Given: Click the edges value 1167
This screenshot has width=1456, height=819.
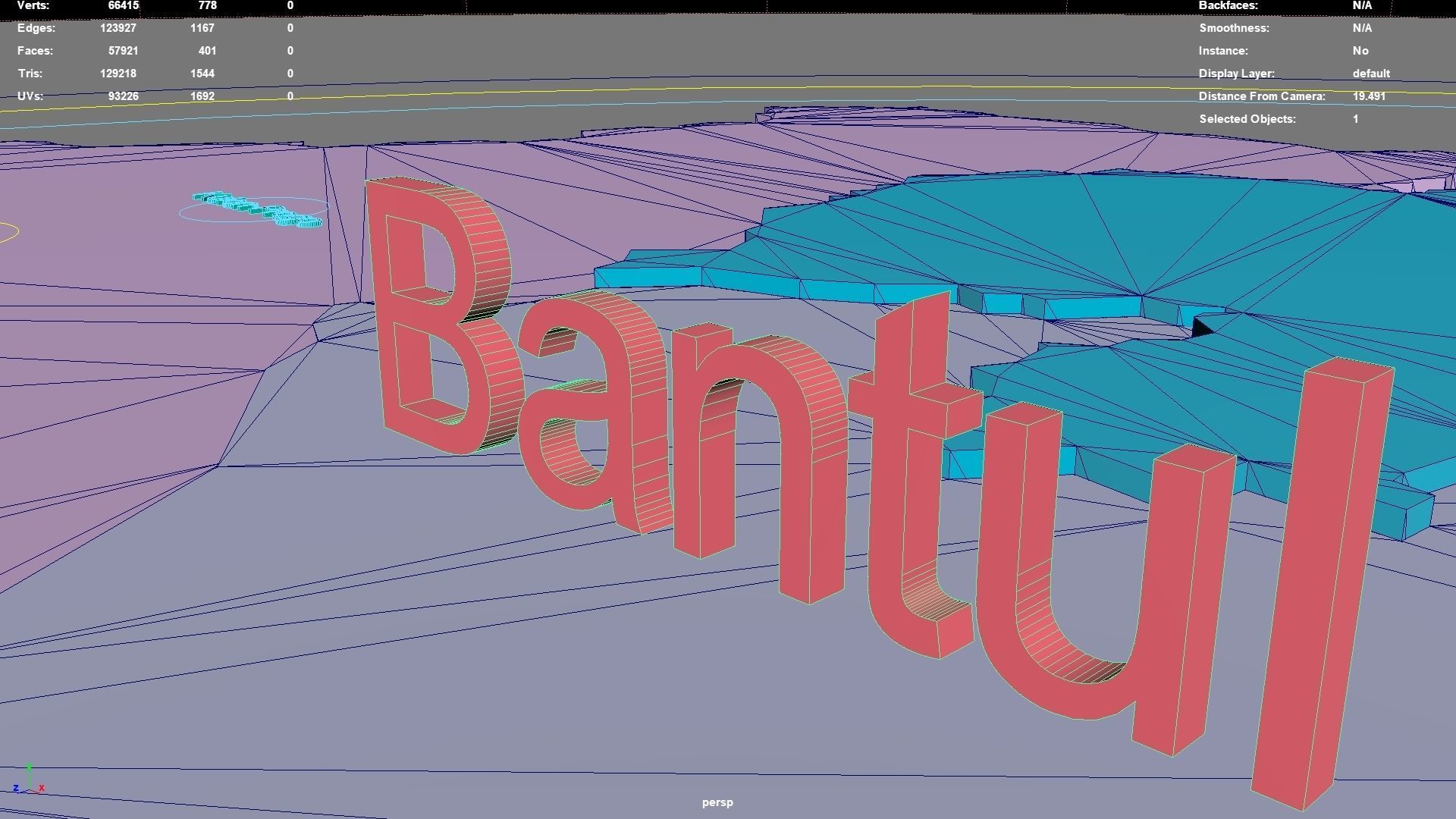Looking at the screenshot, I should (202, 28).
